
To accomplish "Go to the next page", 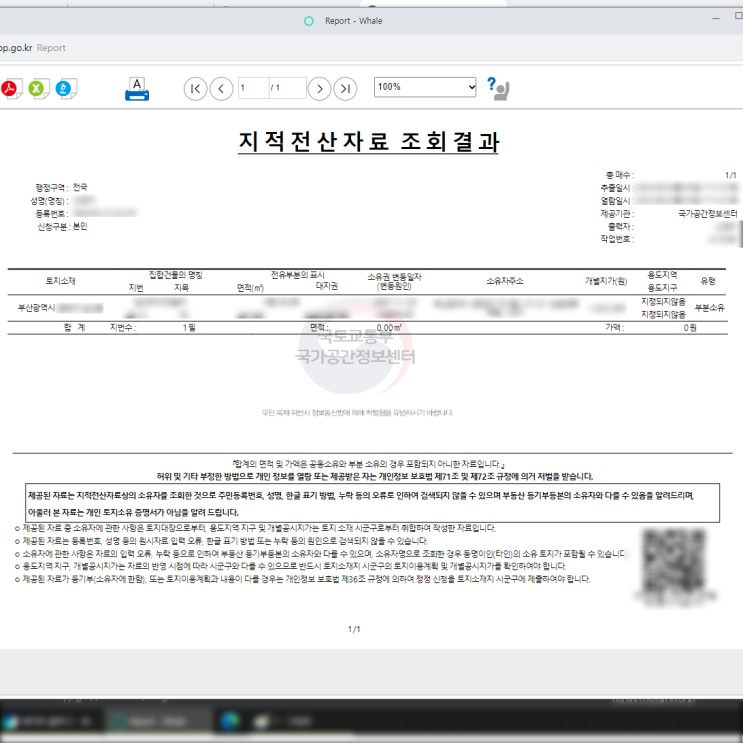I will click(319, 89).
